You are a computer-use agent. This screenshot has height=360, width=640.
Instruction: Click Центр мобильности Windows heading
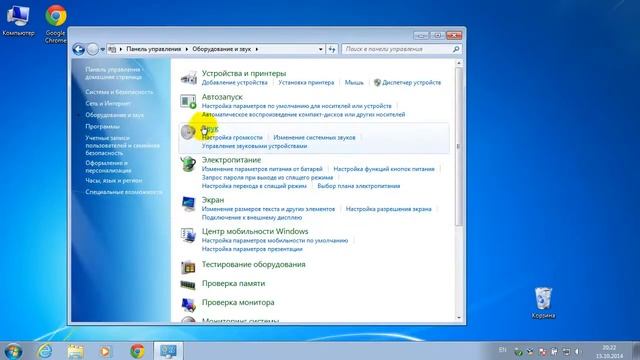(x=255, y=231)
